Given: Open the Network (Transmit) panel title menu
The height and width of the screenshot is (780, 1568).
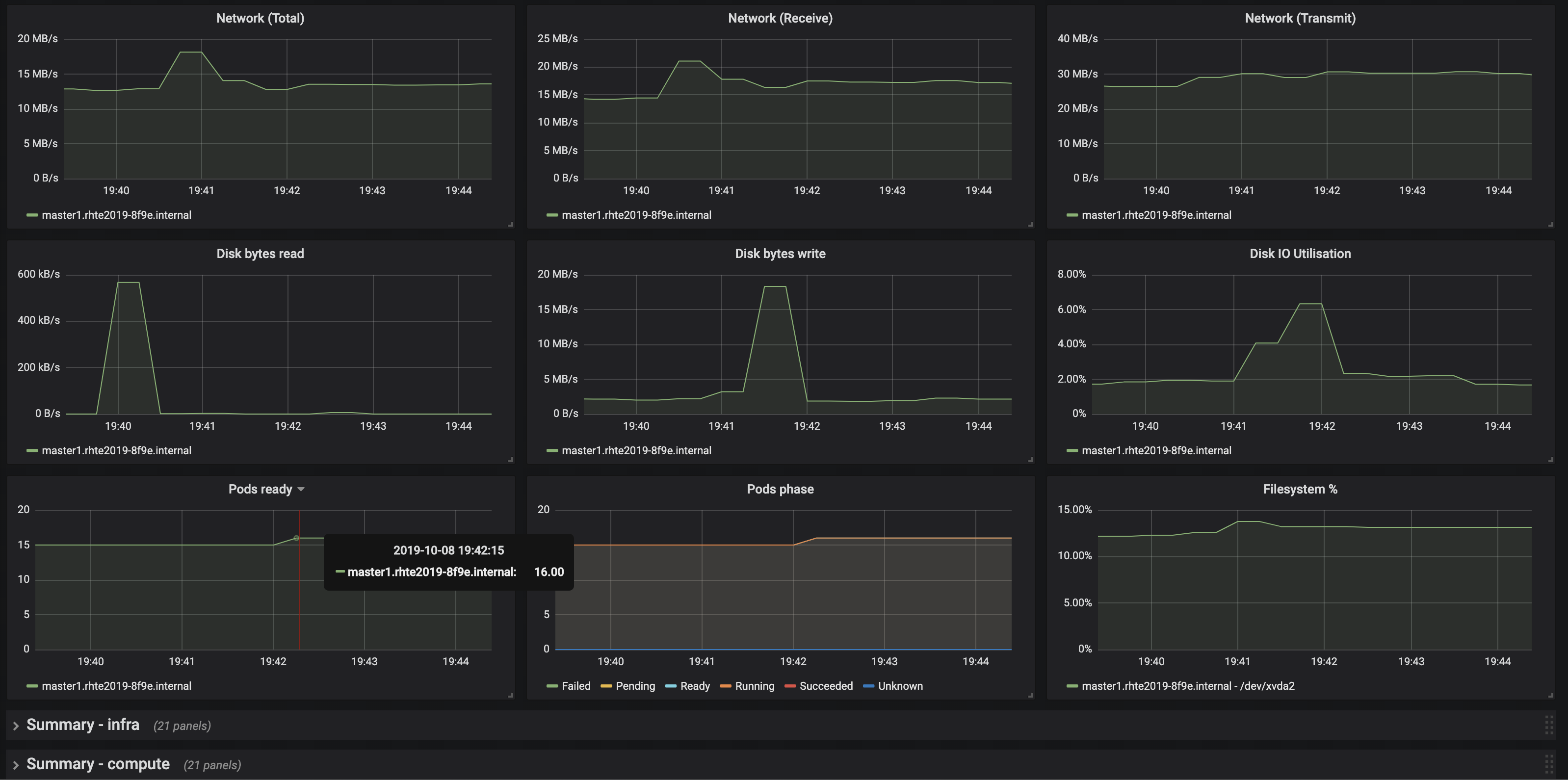Looking at the screenshot, I should pyautogui.click(x=1300, y=18).
